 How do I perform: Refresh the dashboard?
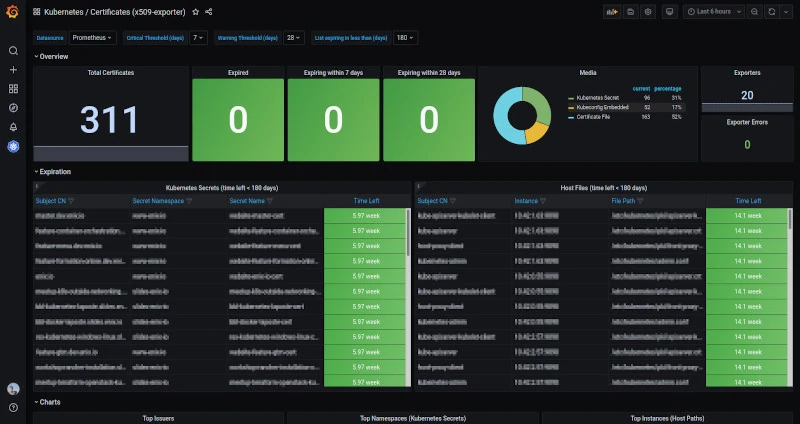click(x=772, y=12)
